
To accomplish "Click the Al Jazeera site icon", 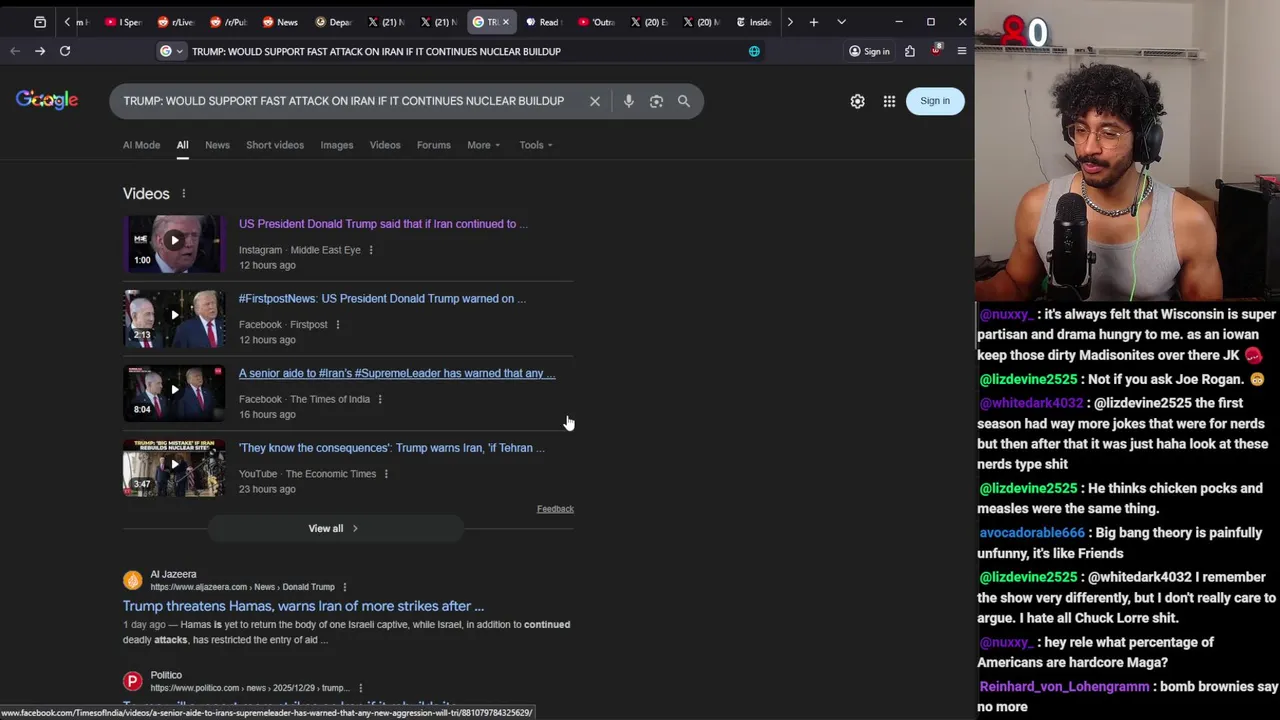I will coord(132,580).
